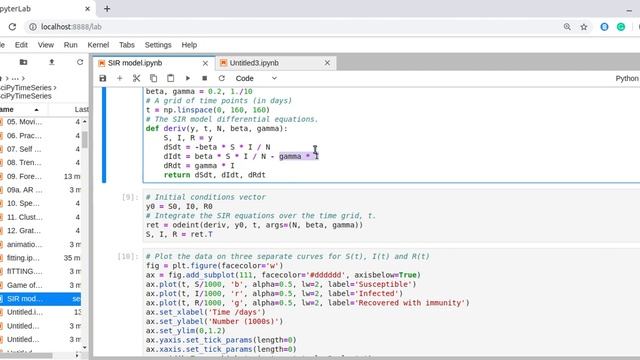Screen dimensions: 640x360
Task: Click the green Grammarly extension icon
Action: [621, 27]
